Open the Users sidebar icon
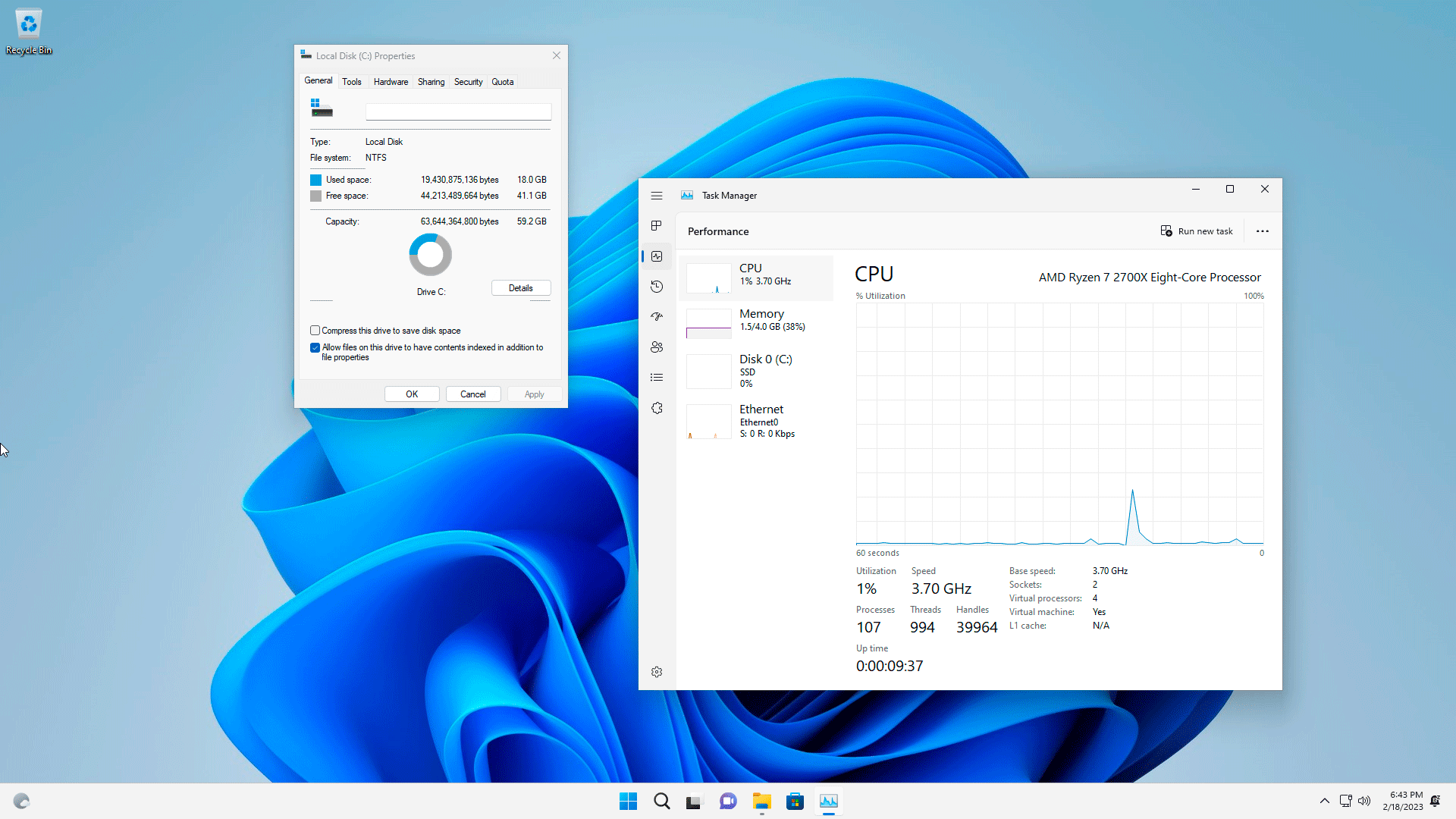1456x819 pixels. [x=657, y=347]
